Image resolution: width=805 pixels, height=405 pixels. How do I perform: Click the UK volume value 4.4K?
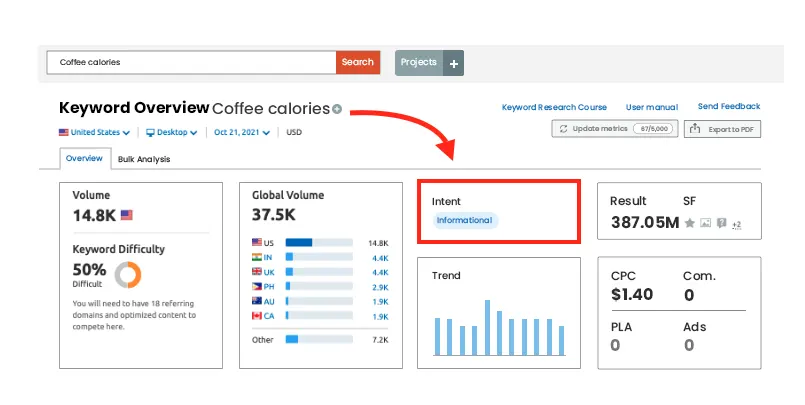tap(380, 273)
